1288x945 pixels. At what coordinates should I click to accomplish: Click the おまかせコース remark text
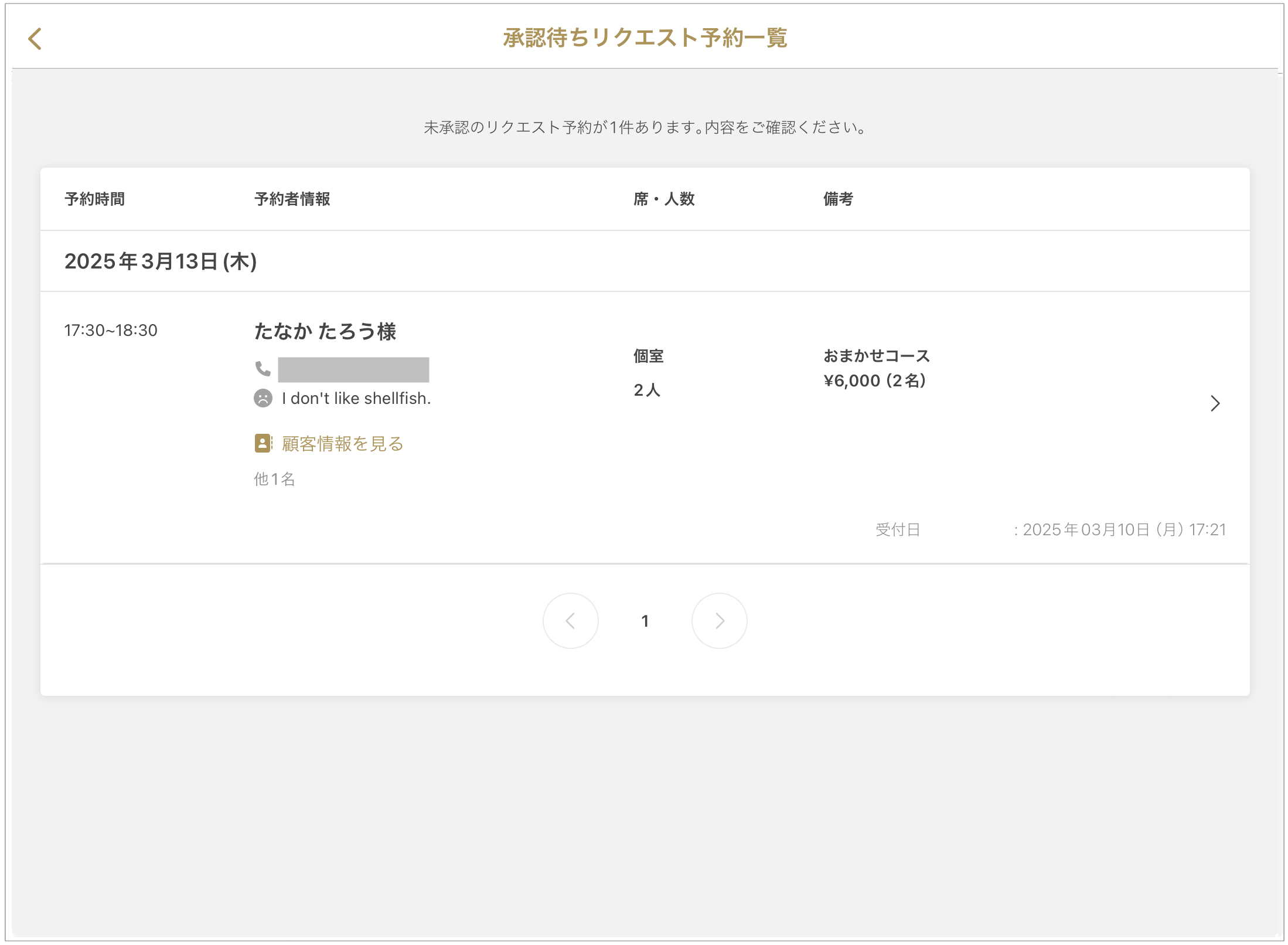point(876,356)
